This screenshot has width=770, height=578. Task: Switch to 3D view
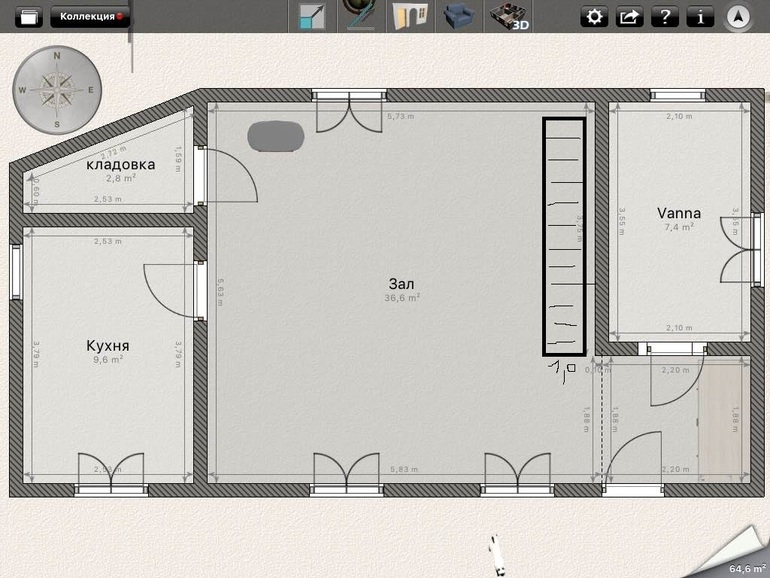click(509, 17)
